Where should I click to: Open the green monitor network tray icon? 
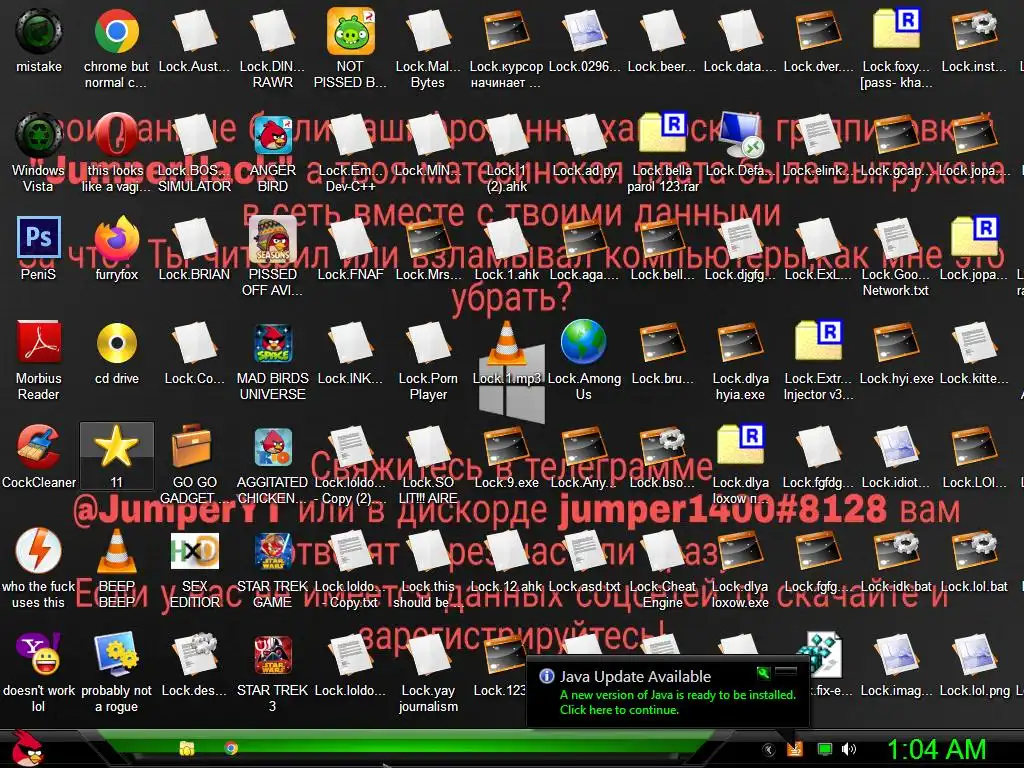[825, 749]
